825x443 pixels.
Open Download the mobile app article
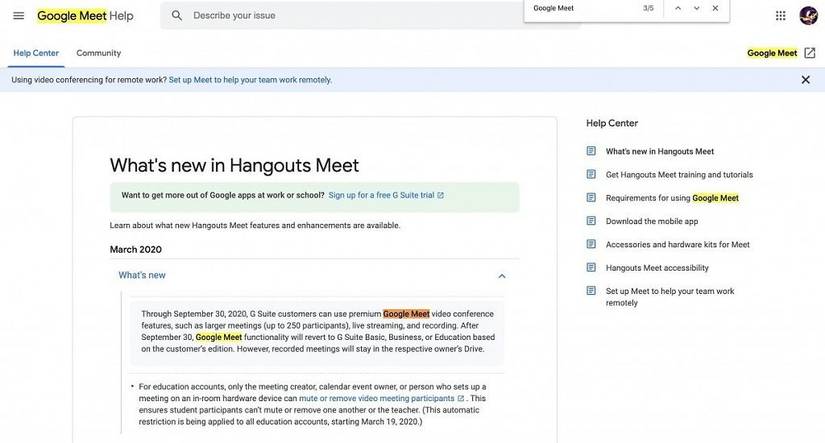coord(652,221)
